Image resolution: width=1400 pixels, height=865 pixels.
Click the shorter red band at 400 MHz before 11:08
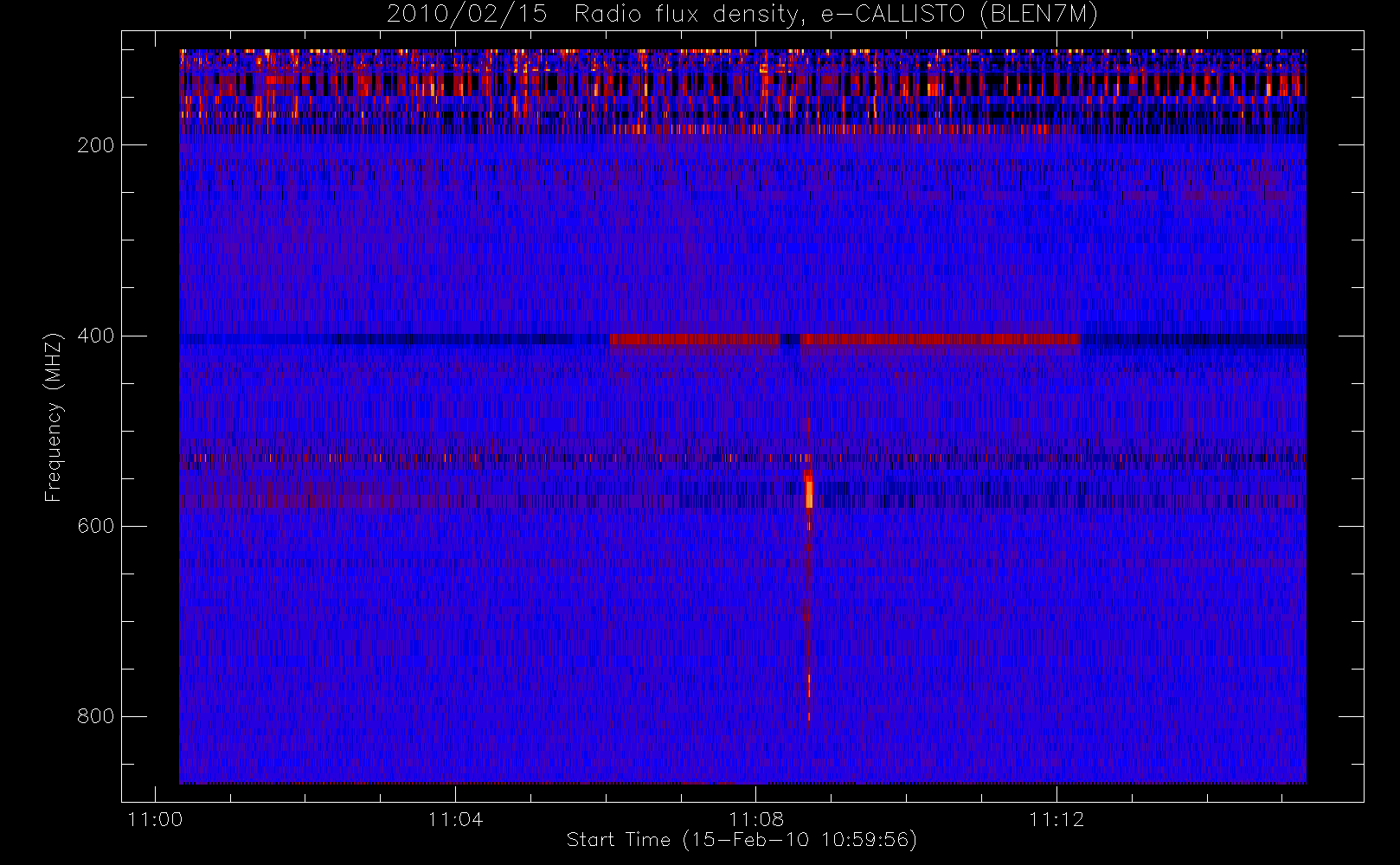click(x=695, y=339)
